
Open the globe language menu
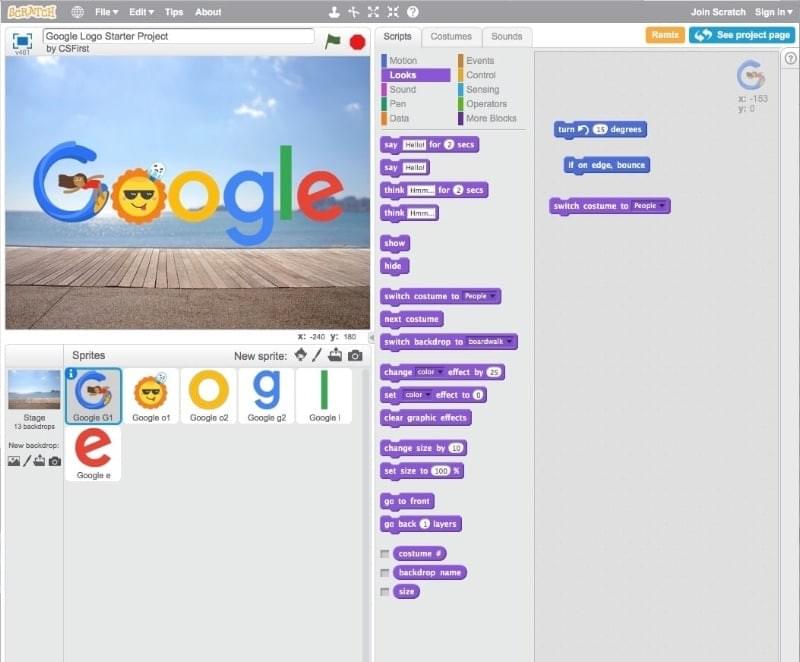click(78, 12)
